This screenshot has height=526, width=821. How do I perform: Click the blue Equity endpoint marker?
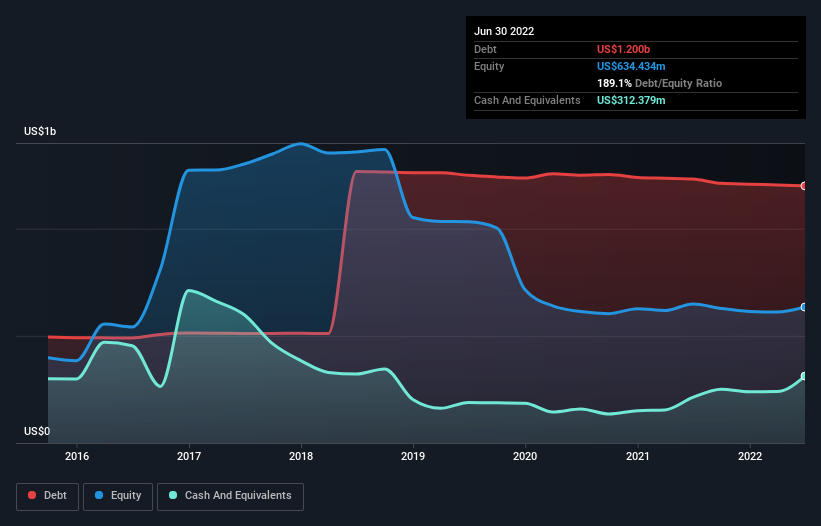tap(804, 307)
